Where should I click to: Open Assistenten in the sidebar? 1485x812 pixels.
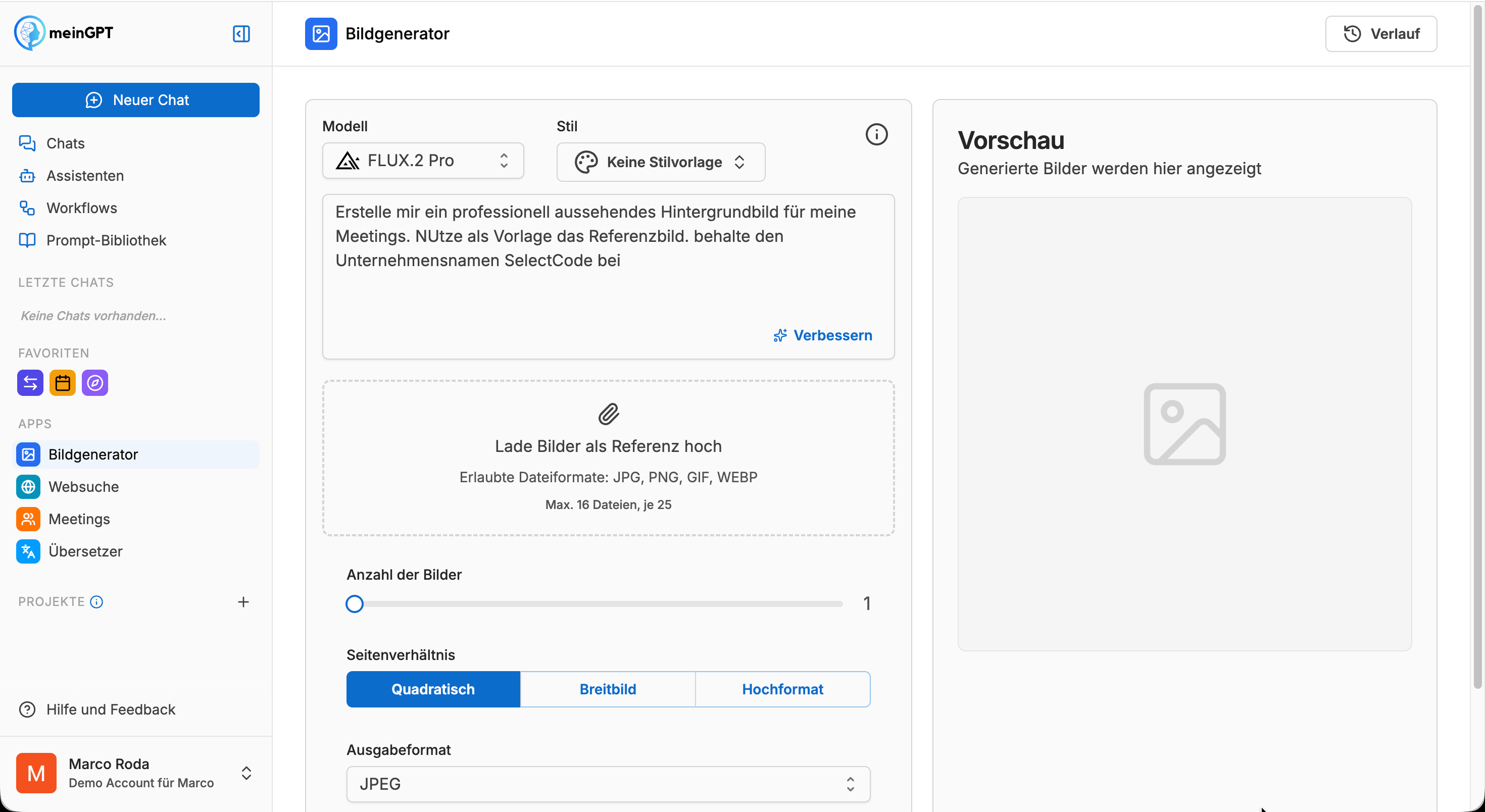(x=136, y=176)
